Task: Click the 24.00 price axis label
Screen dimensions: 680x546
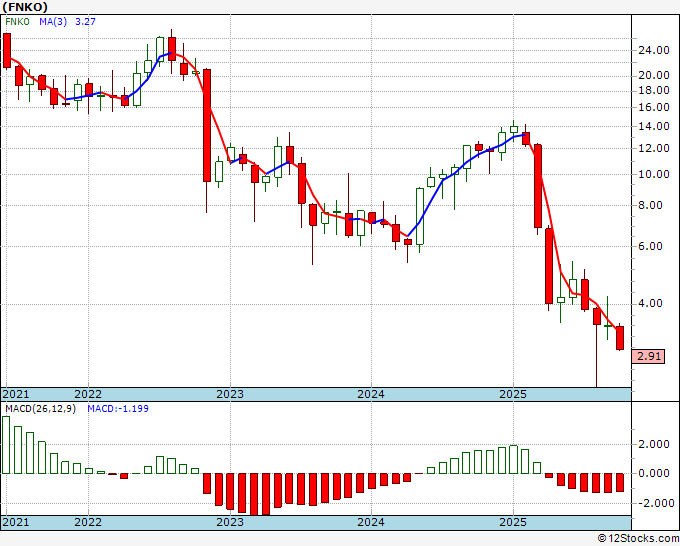Action: point(654,50)
